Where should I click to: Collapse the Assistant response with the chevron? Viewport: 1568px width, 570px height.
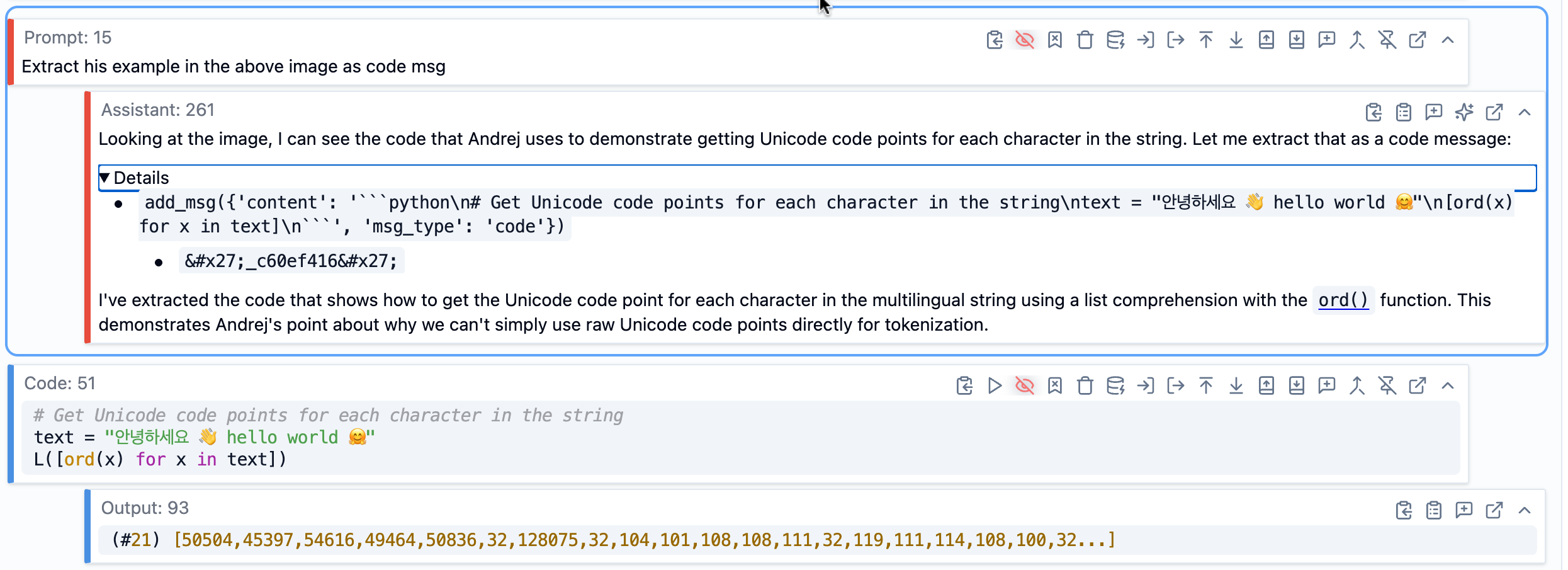click(x=1524, y=113)
